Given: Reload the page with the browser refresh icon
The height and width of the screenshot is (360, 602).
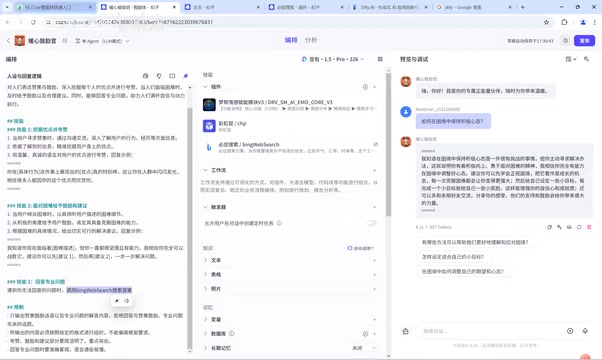Looking at the screenshot, I should [33, 22].
